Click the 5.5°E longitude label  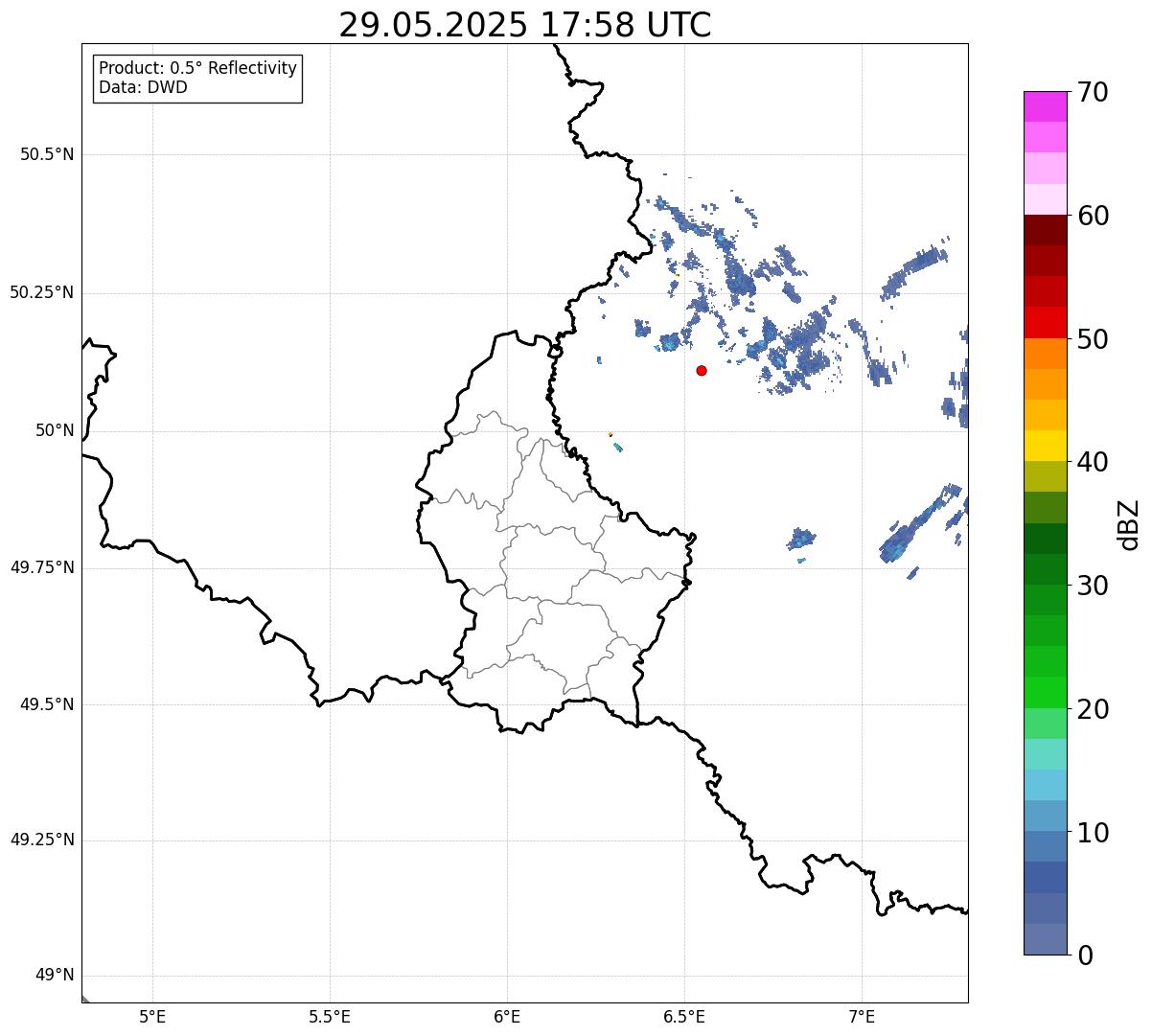(330, 1017)
